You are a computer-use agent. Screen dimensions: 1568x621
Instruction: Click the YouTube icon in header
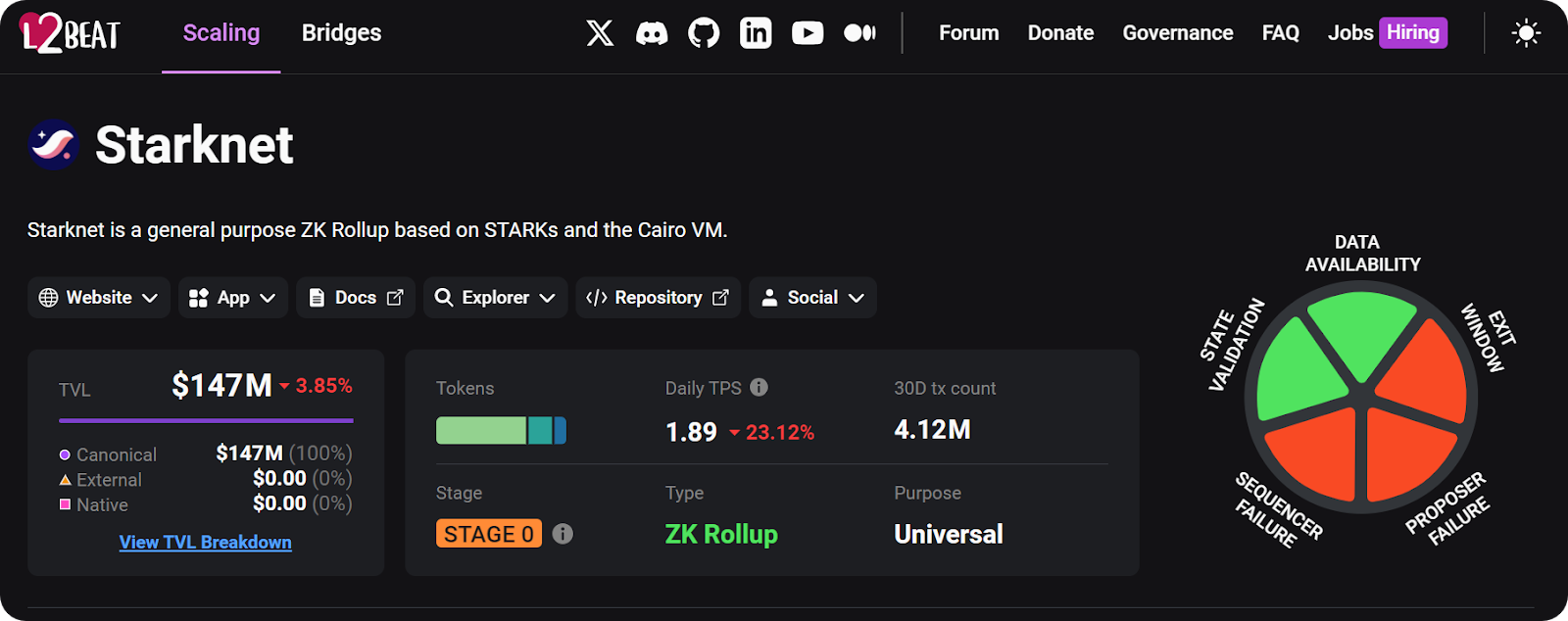(x=808, y=33)
